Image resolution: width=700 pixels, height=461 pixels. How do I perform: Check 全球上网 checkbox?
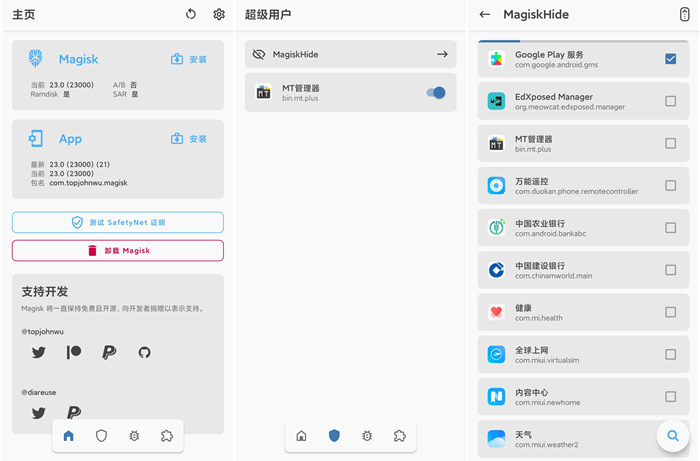671,354
